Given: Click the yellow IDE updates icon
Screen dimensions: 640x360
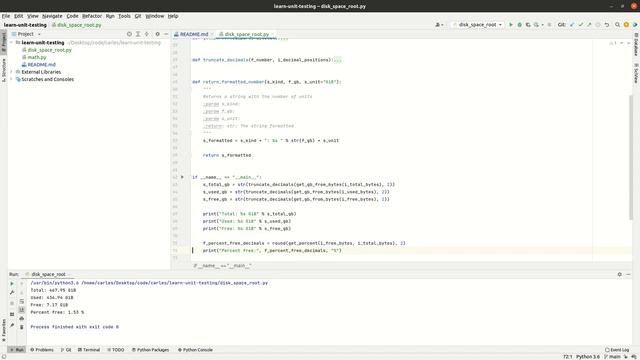Looking at the screenshot, I should [626, 25].
